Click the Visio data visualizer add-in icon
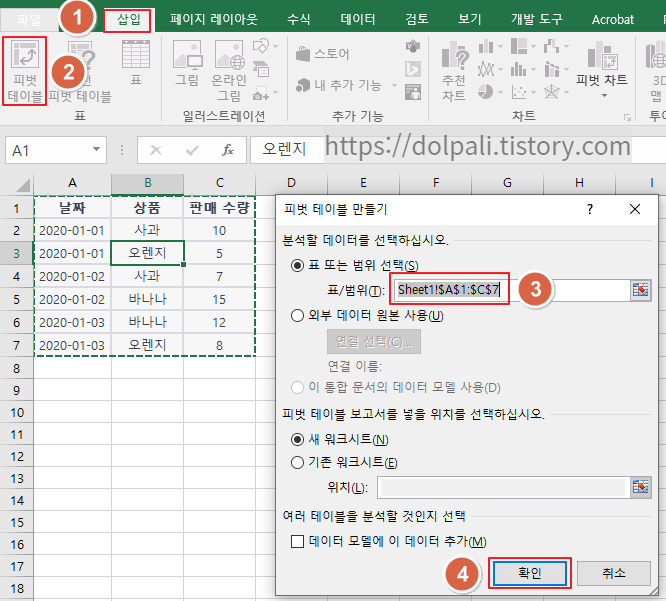This screenshot has width=666, height=601. click(413, 46)
